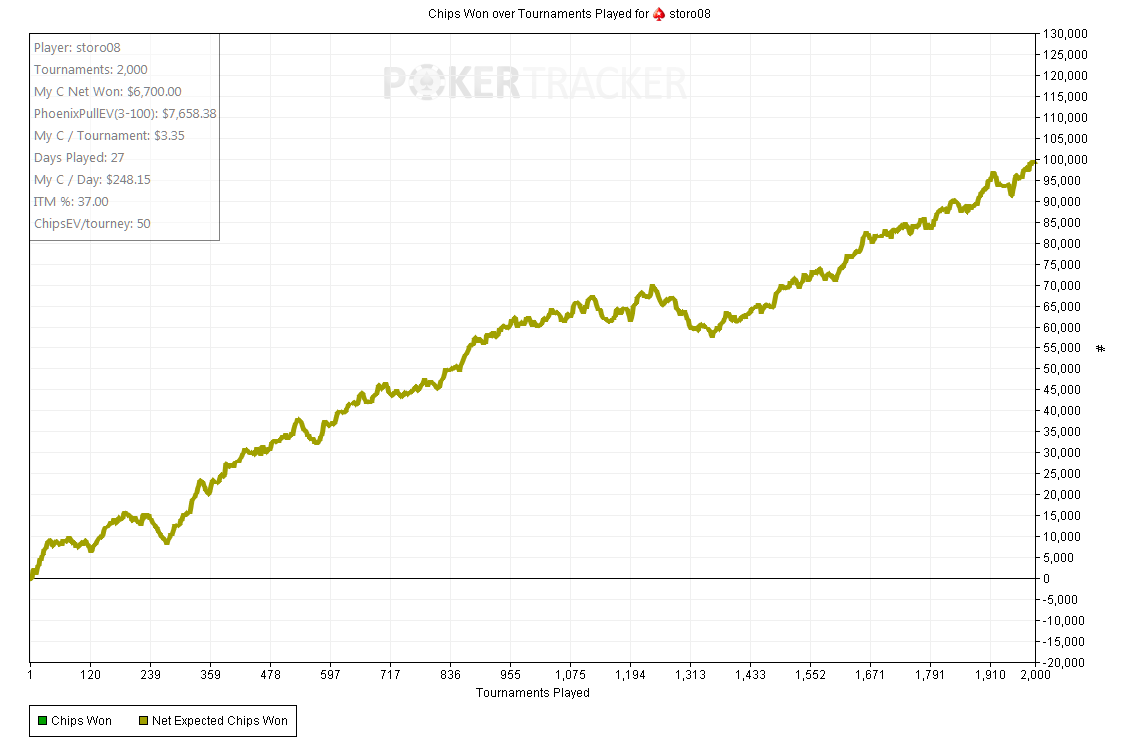The height and width of the screenshot is (750, 1122).
Task: Select the ChipsEV/tourney: 50 stat line
Action: (92, 223)
